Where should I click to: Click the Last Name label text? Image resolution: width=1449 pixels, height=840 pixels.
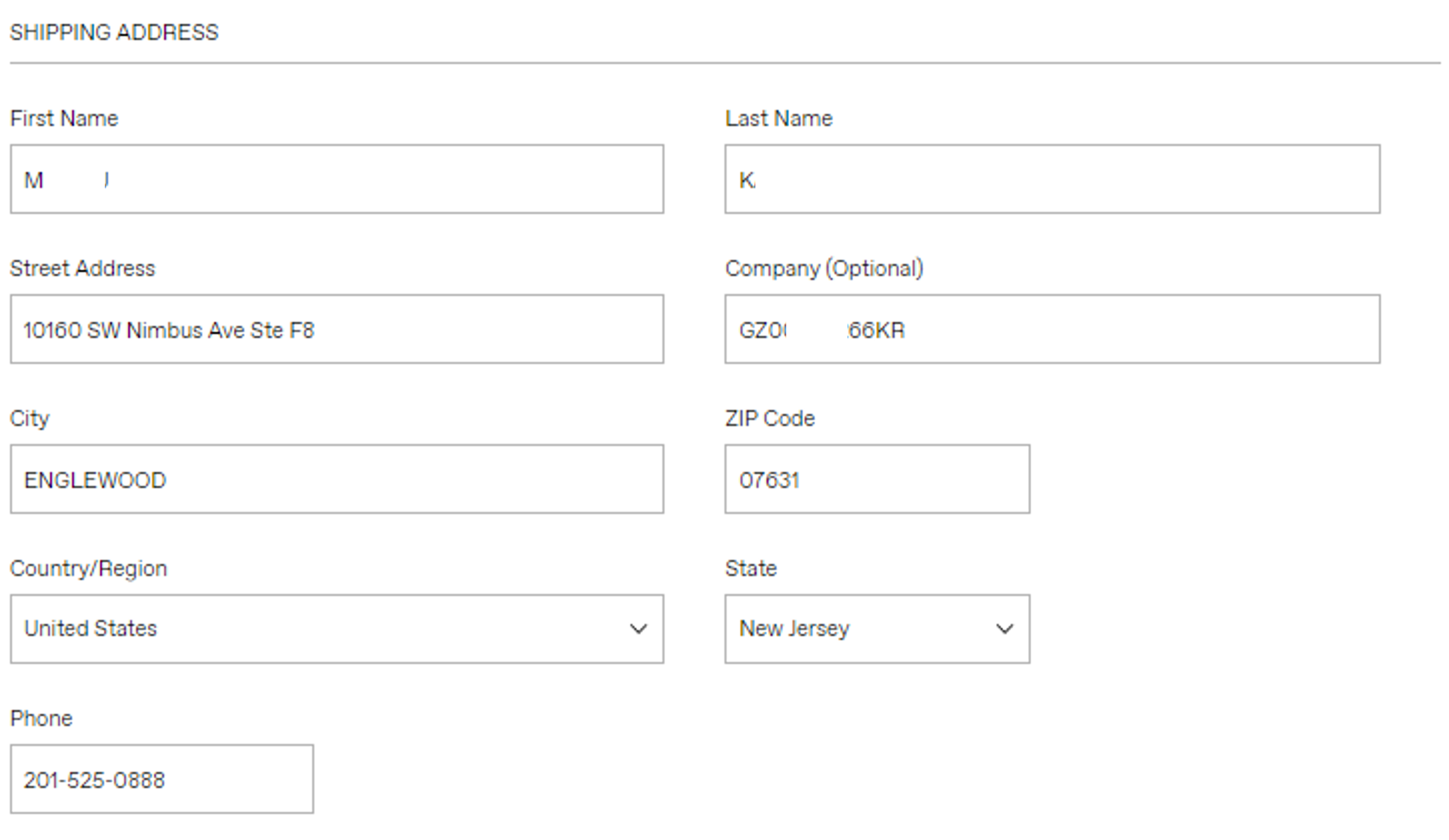point(779,119)
